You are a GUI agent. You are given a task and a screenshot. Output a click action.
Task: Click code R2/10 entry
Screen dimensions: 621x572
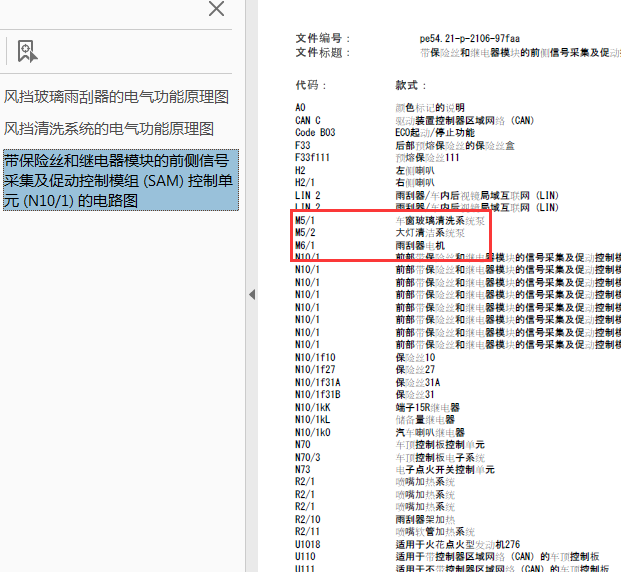click(x=308, y=519)
